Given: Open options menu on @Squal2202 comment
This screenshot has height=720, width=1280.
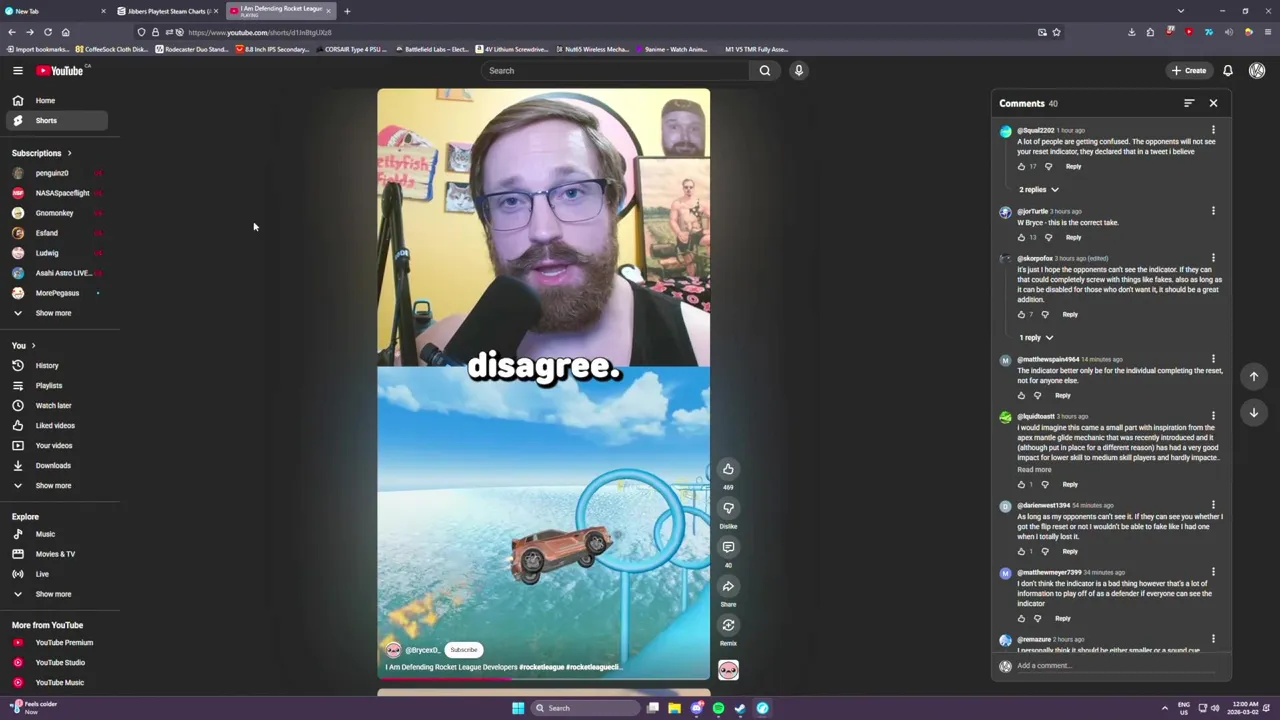Looking at the screenshot, I should tap(1213, 130).
